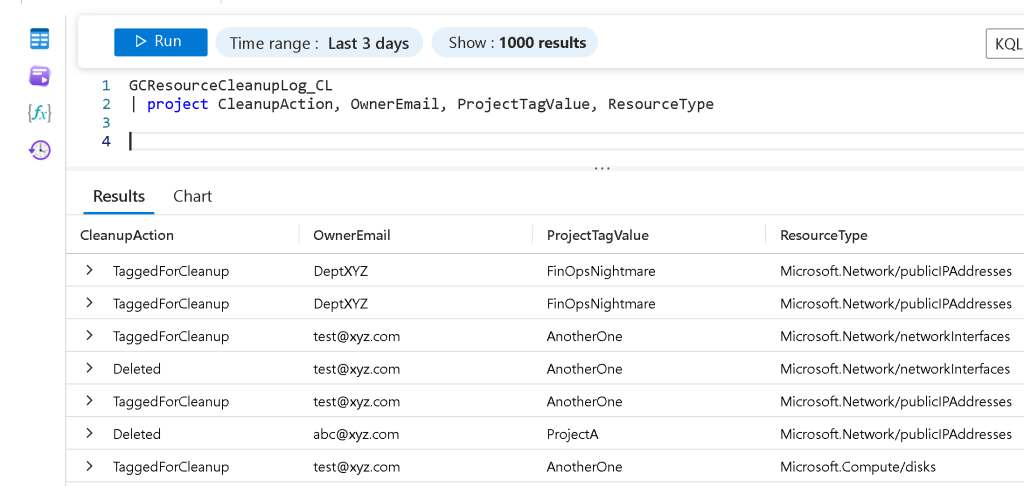Click the ProjectTagValue column header
The image size is (1024, 486).
(597, 235)
